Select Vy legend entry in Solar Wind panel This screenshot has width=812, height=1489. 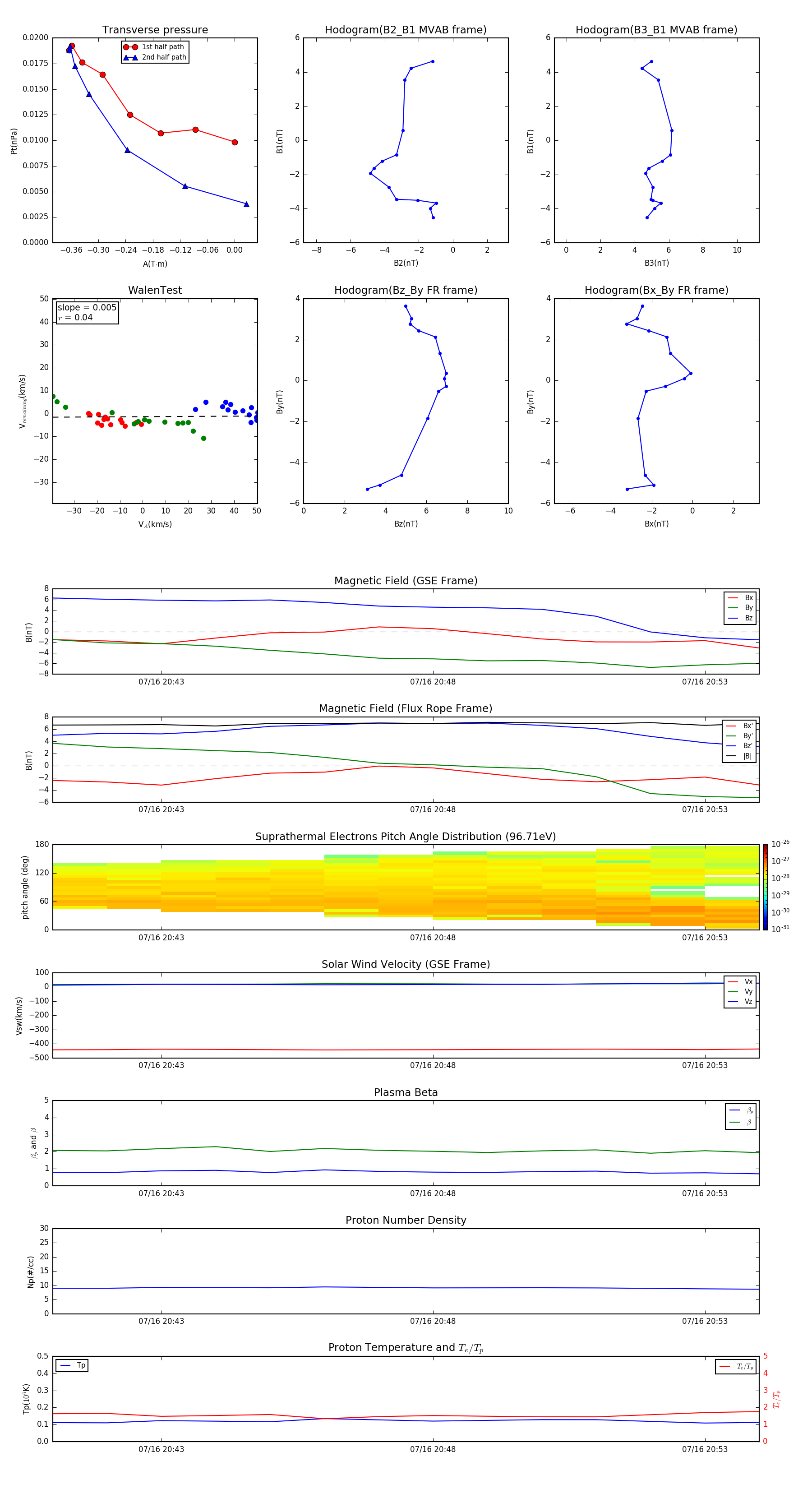point(740,991)
